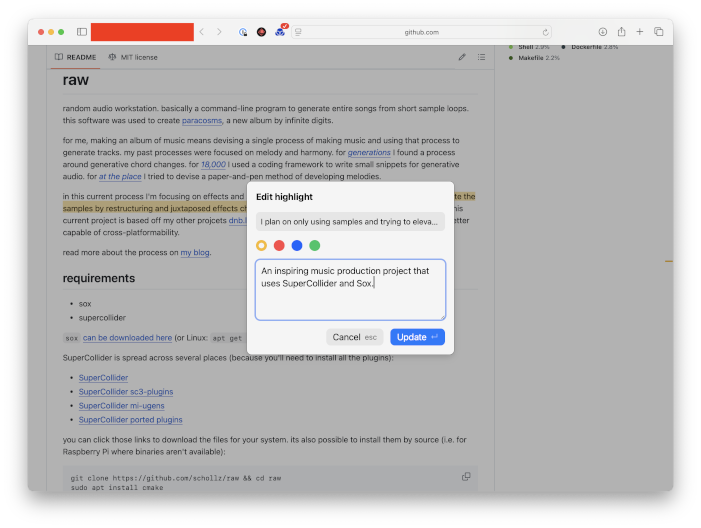Open the 'my blog' link
Screen dimensions: 701x528
[195, 253]
